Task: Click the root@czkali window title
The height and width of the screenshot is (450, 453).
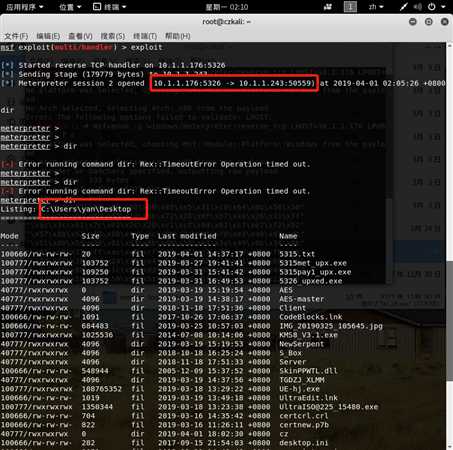Action: pos(226,22)
